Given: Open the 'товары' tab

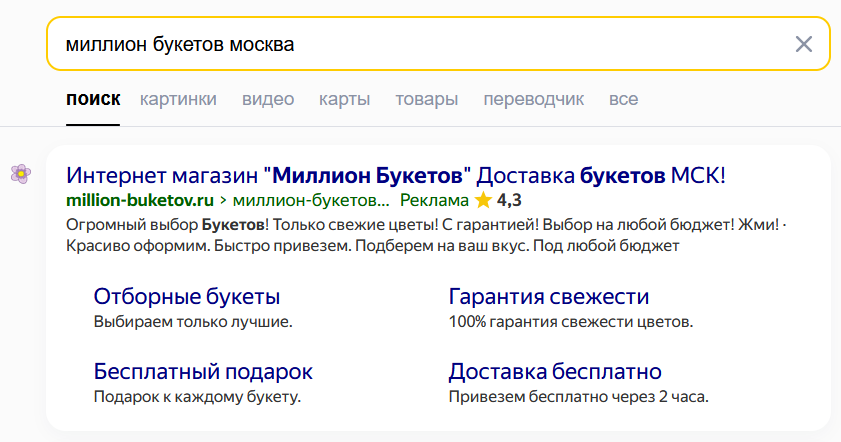Looking at the screenshot, I should point(427,99).
